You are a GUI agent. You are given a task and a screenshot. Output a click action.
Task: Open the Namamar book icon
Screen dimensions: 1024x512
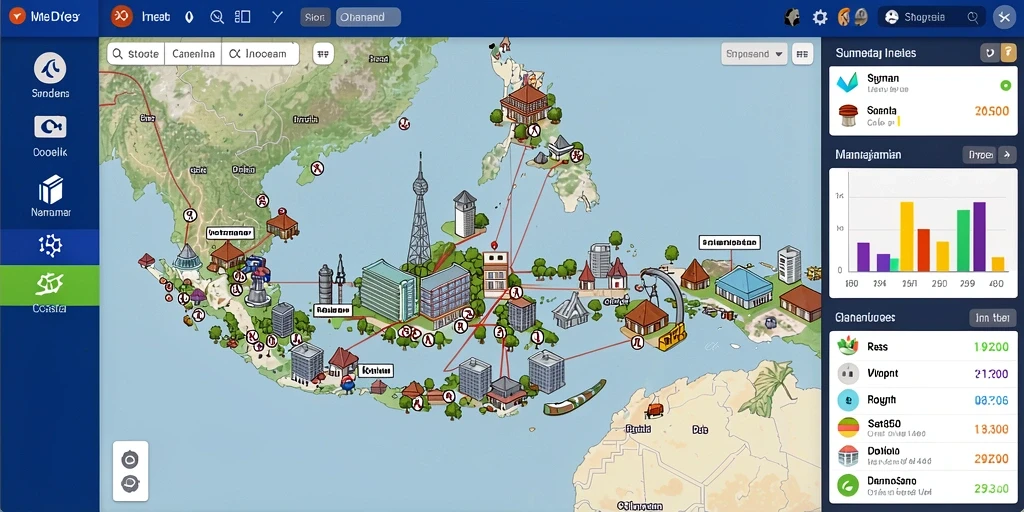pos(50,189)
